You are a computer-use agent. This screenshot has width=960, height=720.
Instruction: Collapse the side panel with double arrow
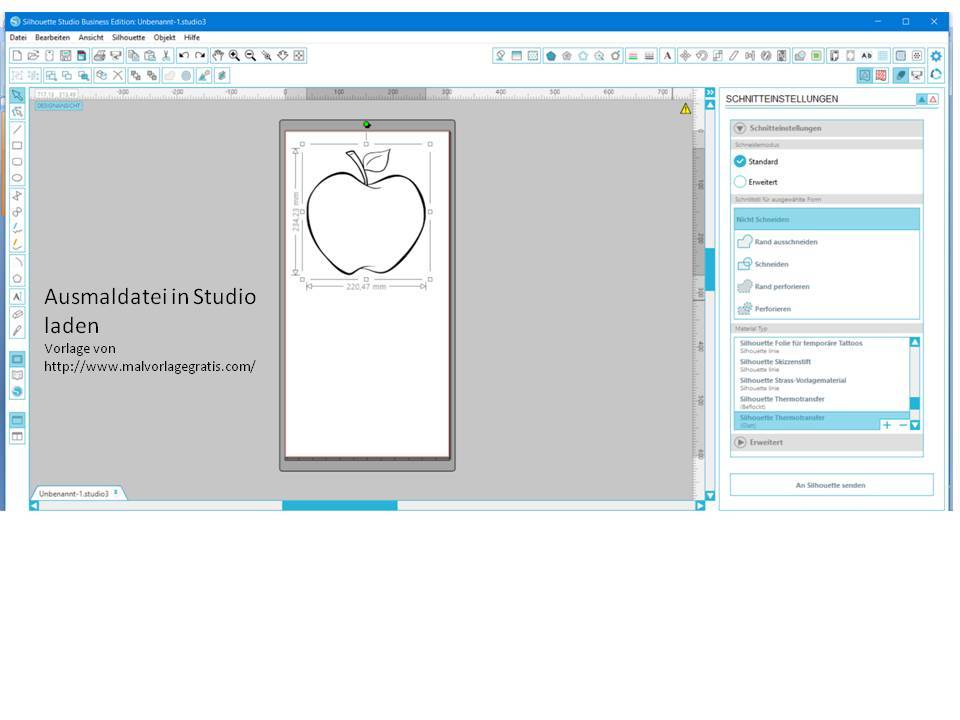coord(710,92)
